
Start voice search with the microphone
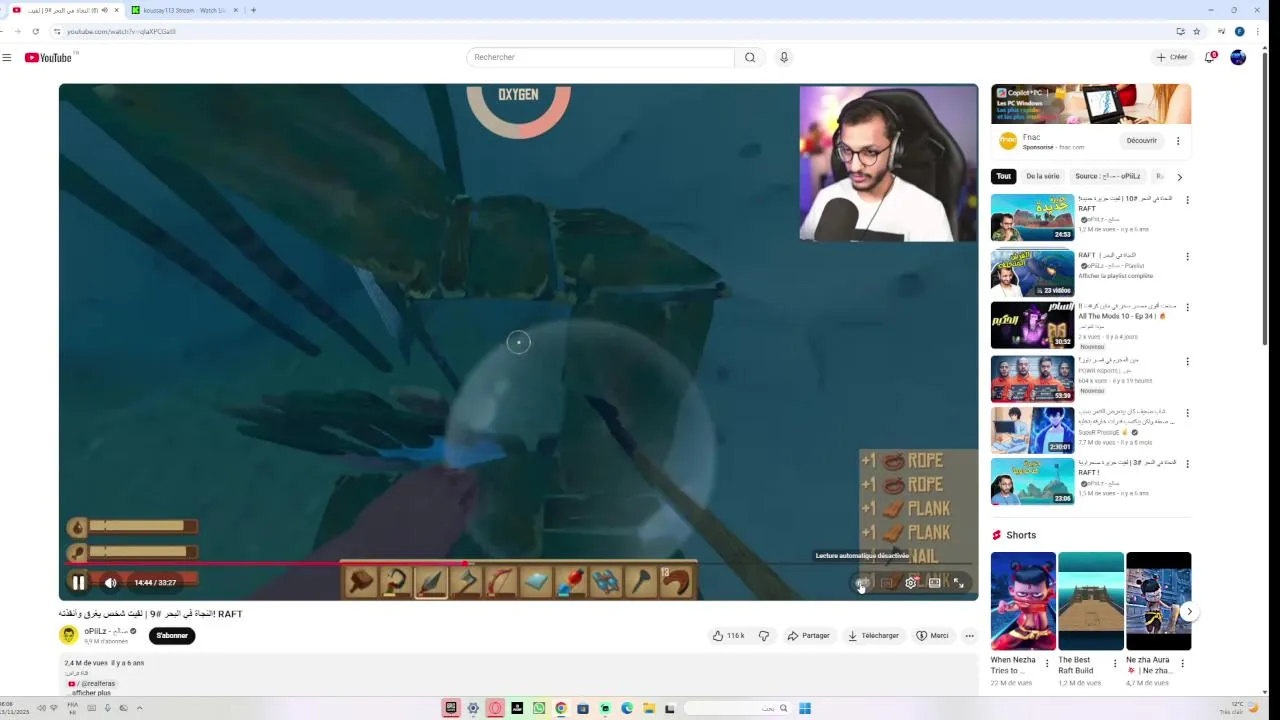(784, 57)
